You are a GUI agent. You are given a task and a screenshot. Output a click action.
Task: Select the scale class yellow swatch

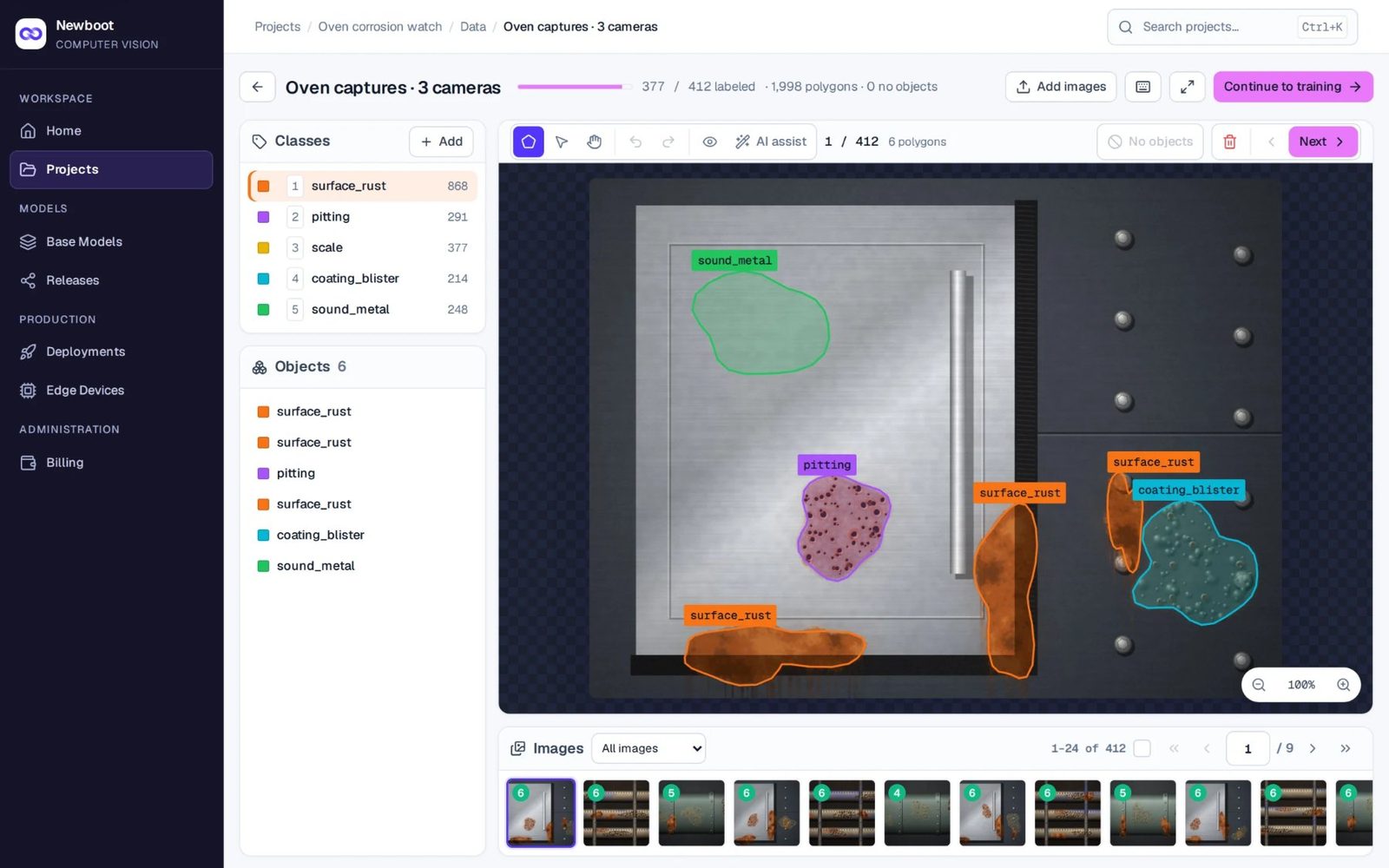[x=263, y=247]
